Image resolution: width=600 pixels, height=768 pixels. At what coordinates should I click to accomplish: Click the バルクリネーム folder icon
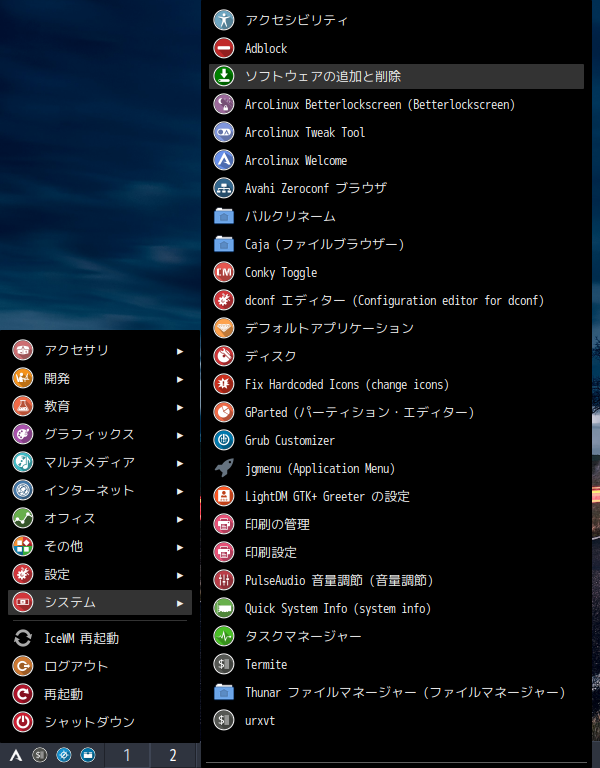tap(224, 216)
